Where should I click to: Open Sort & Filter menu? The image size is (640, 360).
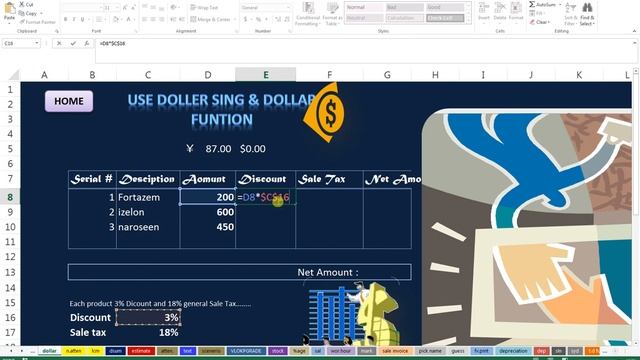click(570, 13)
